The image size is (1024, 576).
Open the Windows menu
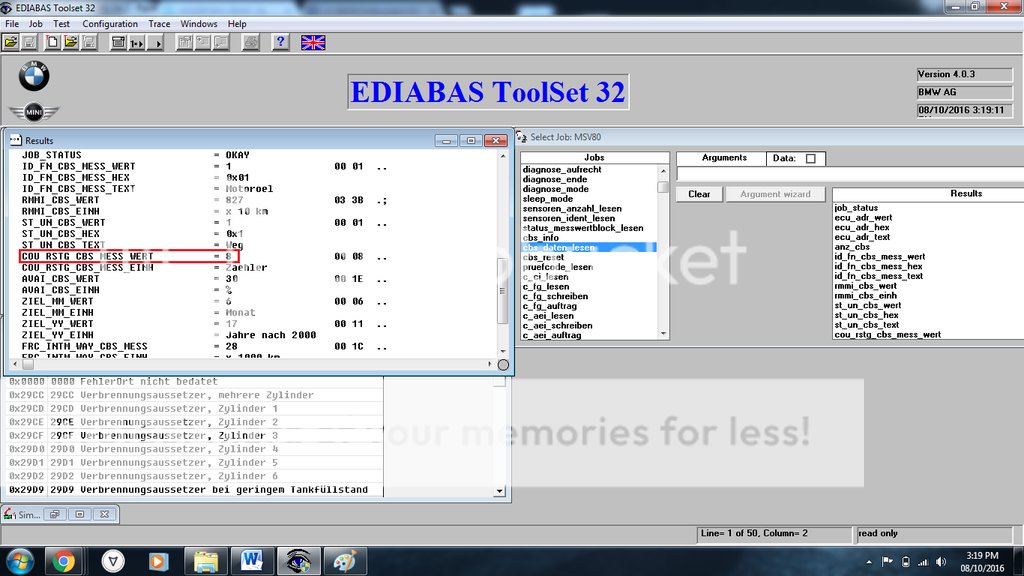[x=199, y=24]
